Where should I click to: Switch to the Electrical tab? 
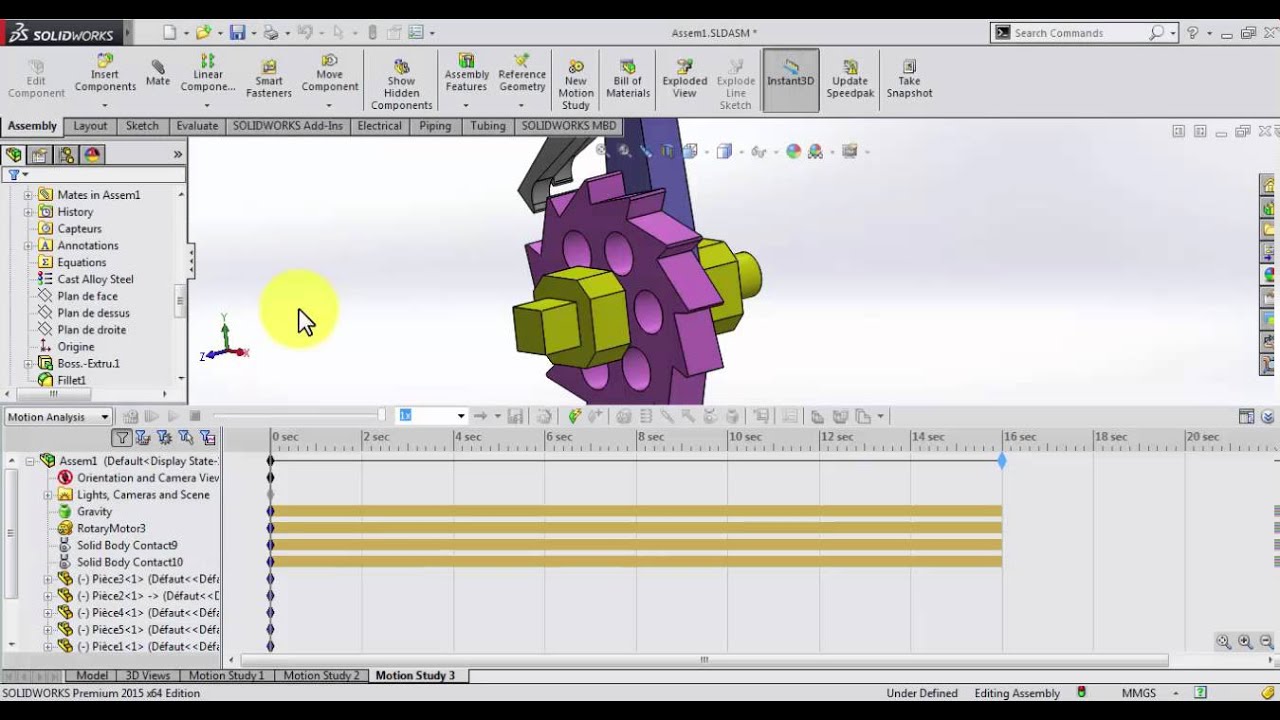[379, 126]
